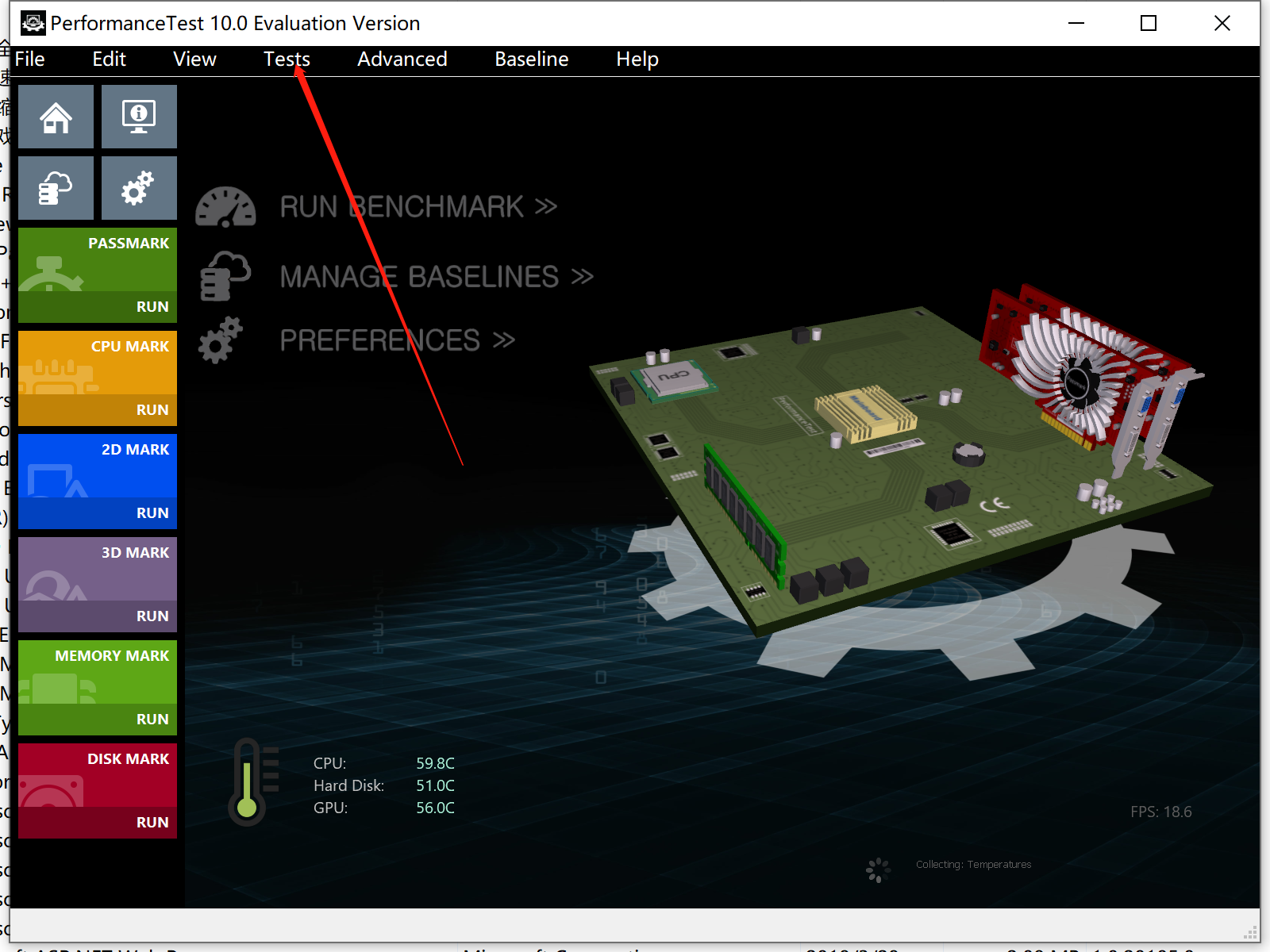Run the CPU Mark tests
The image size is (1270, 952).
pyautogui.click(x=98, y=410)
